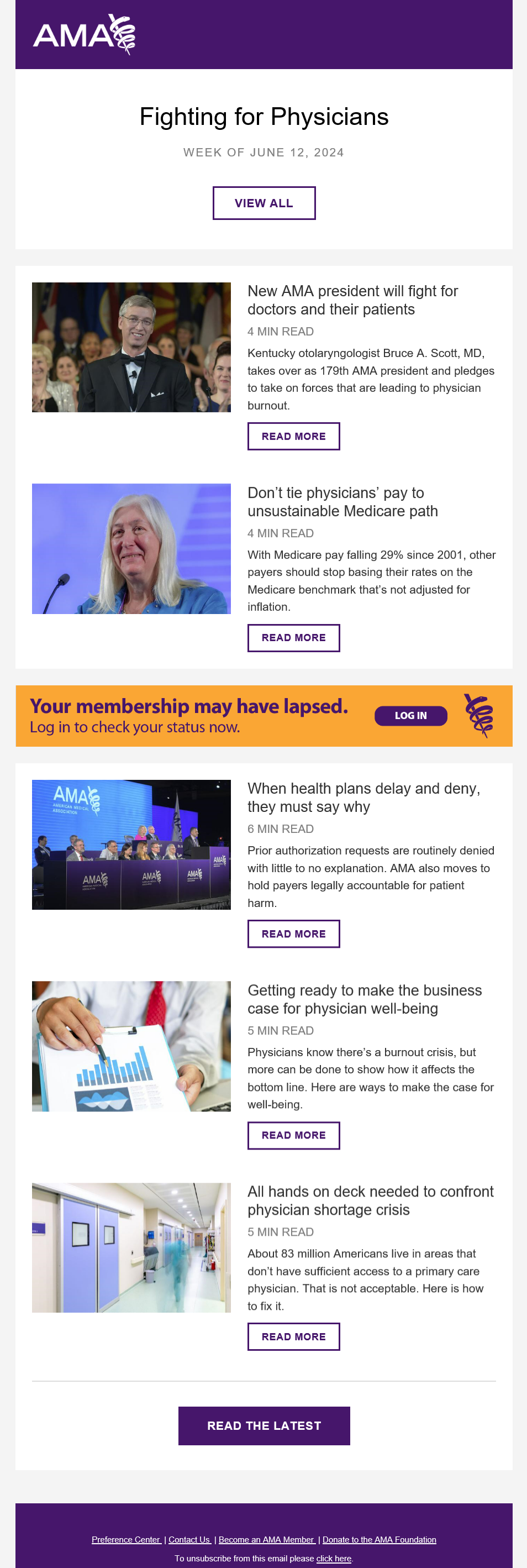Open Read More for physician well-being article
Viewport: 527px width, 1568px height.
click(293, 1135)
